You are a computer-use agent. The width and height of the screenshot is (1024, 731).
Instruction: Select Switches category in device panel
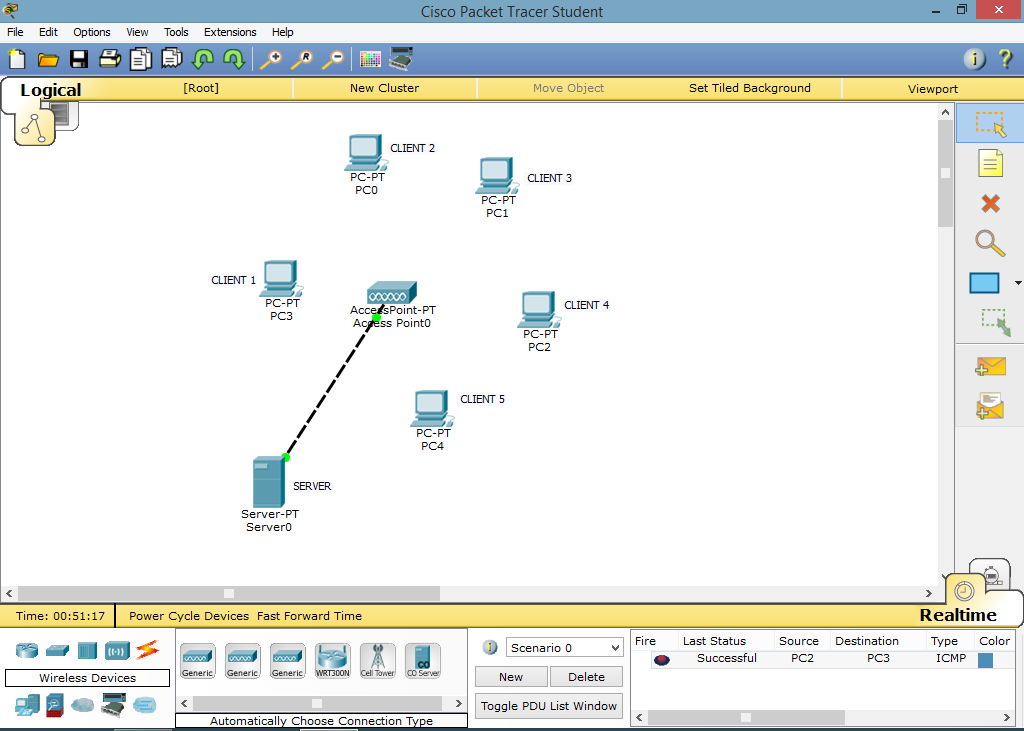[x=57, y=651]
